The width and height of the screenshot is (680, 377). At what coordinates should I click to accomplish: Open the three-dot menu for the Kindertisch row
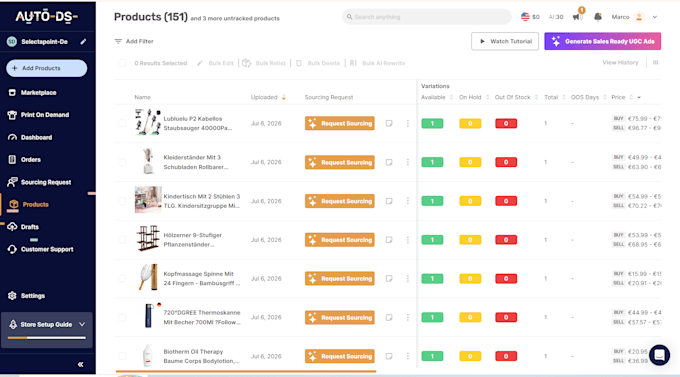point(408,201)
